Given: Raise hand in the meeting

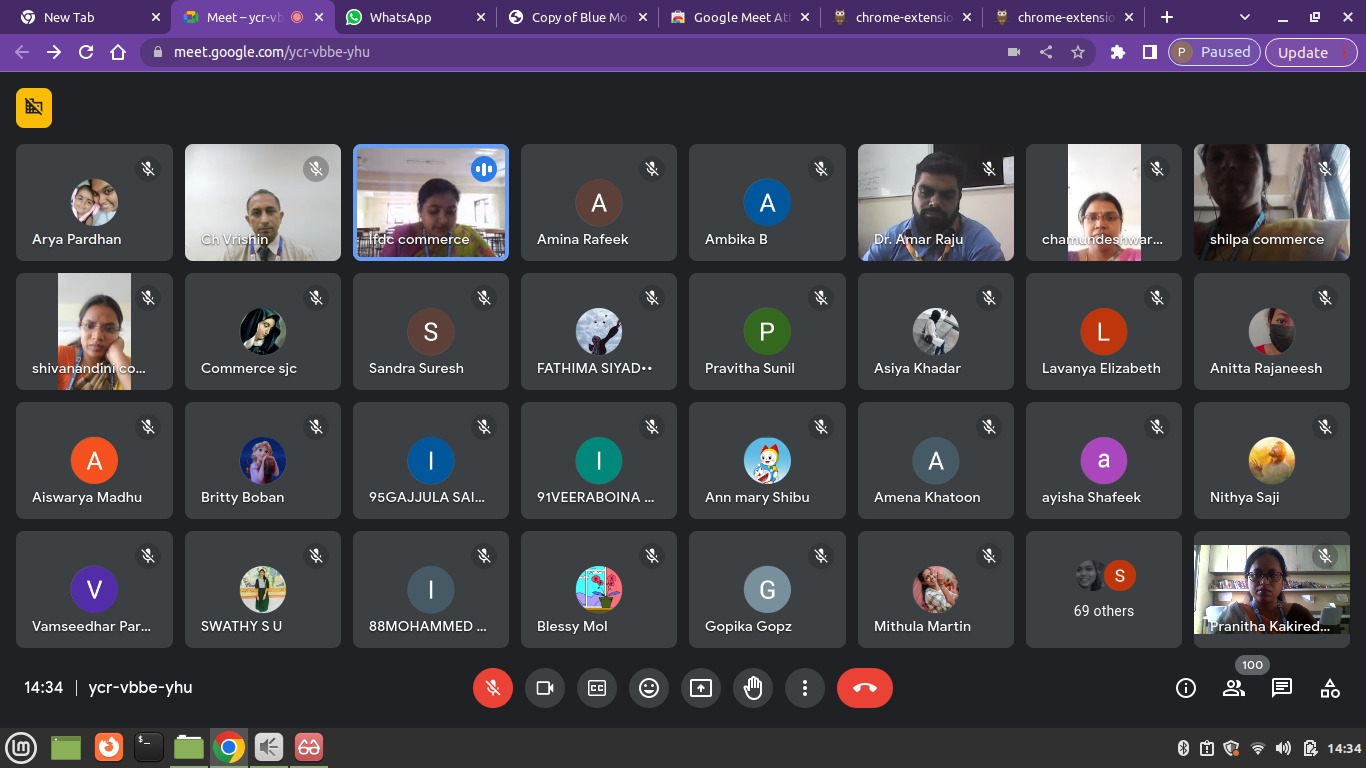Looking at the screenshot, I should point(753,688).
